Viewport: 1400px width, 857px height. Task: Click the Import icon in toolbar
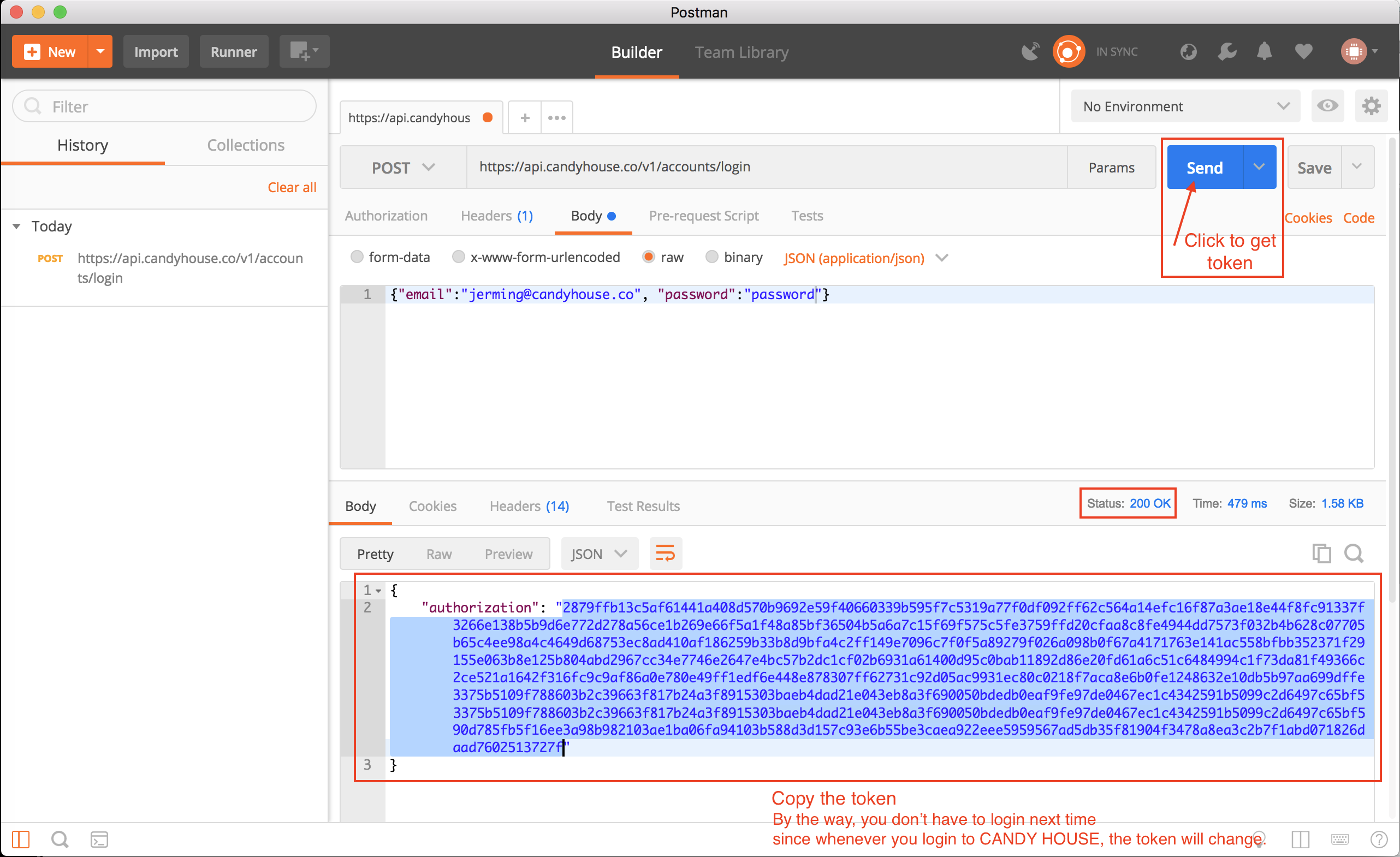point(155,51)
